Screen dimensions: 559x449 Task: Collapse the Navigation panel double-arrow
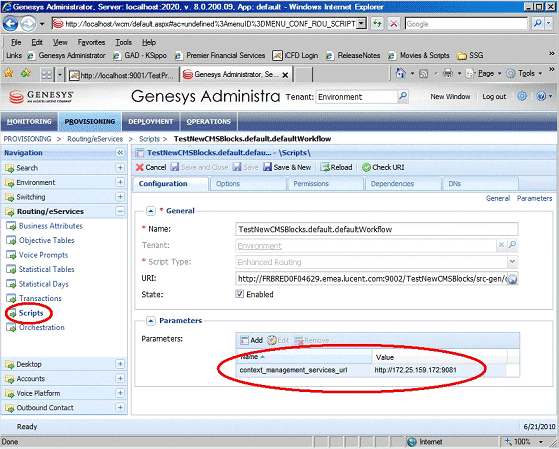120,153
